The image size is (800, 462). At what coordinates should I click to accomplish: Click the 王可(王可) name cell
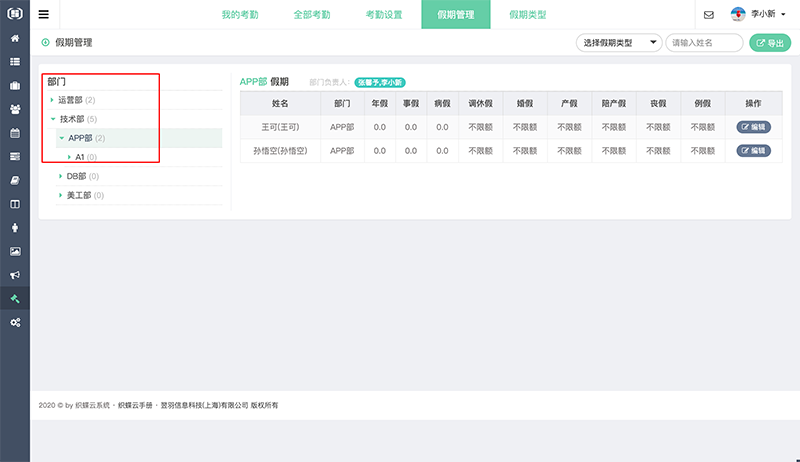pyautogui.click(x=280, y=127)
